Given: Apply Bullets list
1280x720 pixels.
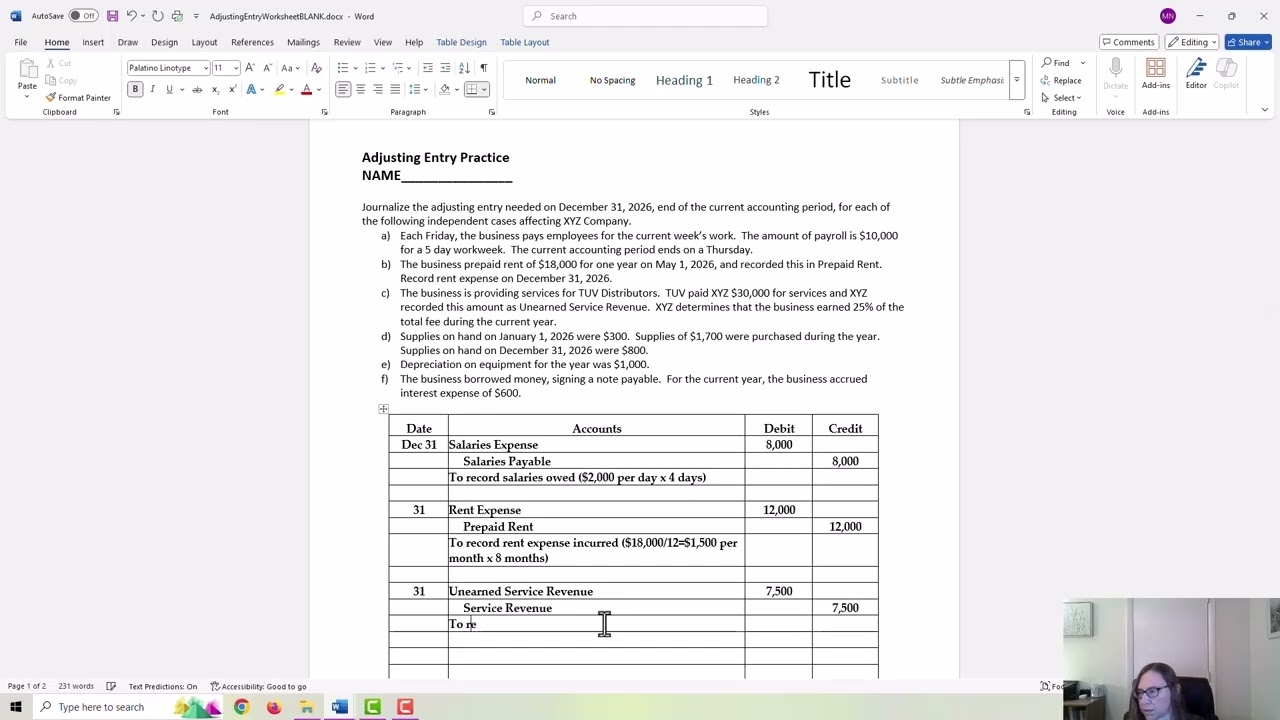Looking at the screenshot, I should (x=343, y=67).
